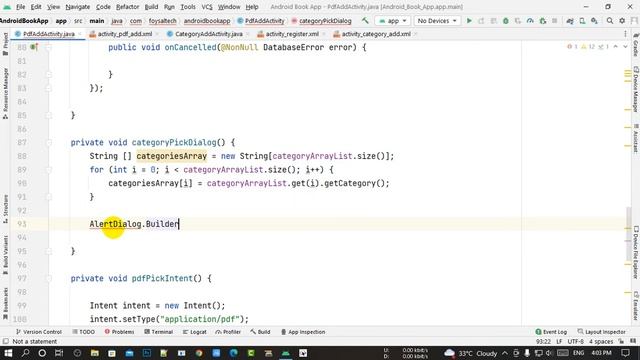The image size is (640, 360).
Task: Open the App Inspection tool window
Action: pos(302,332)
